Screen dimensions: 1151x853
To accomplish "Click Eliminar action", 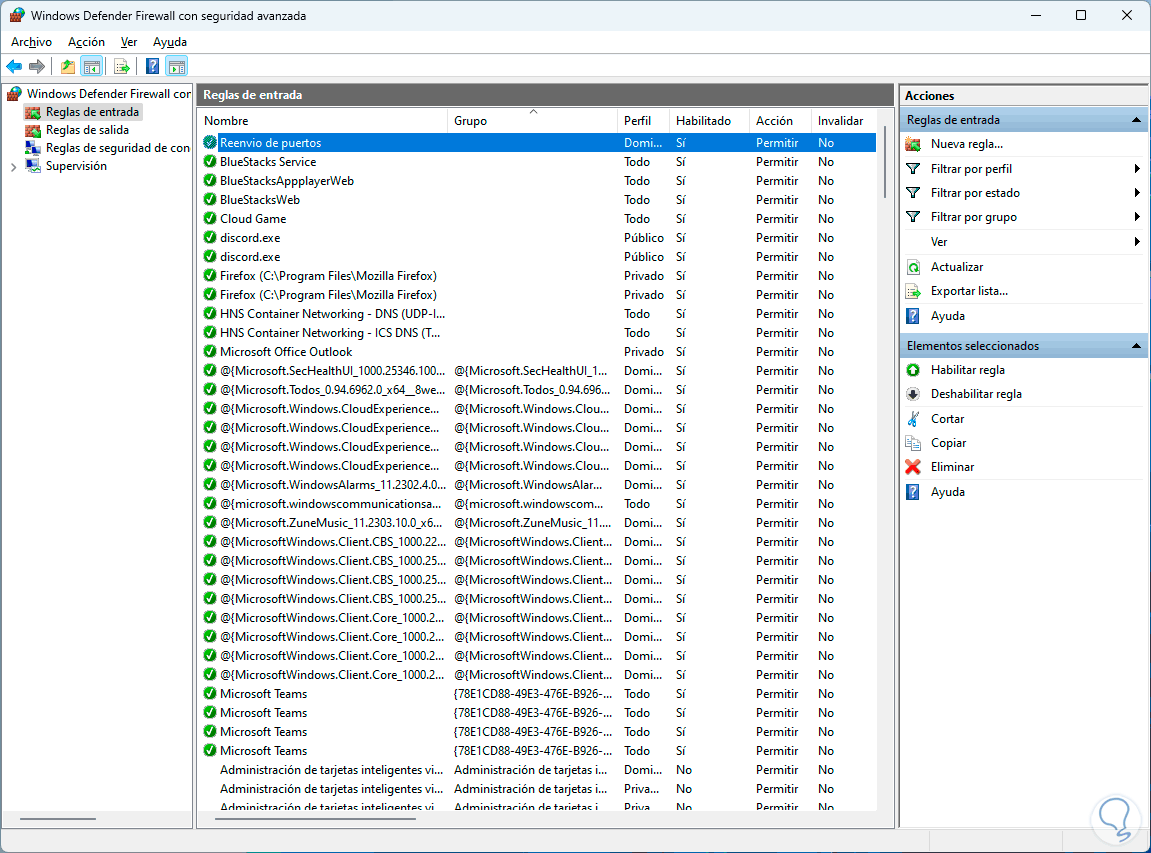I will 952,467.
